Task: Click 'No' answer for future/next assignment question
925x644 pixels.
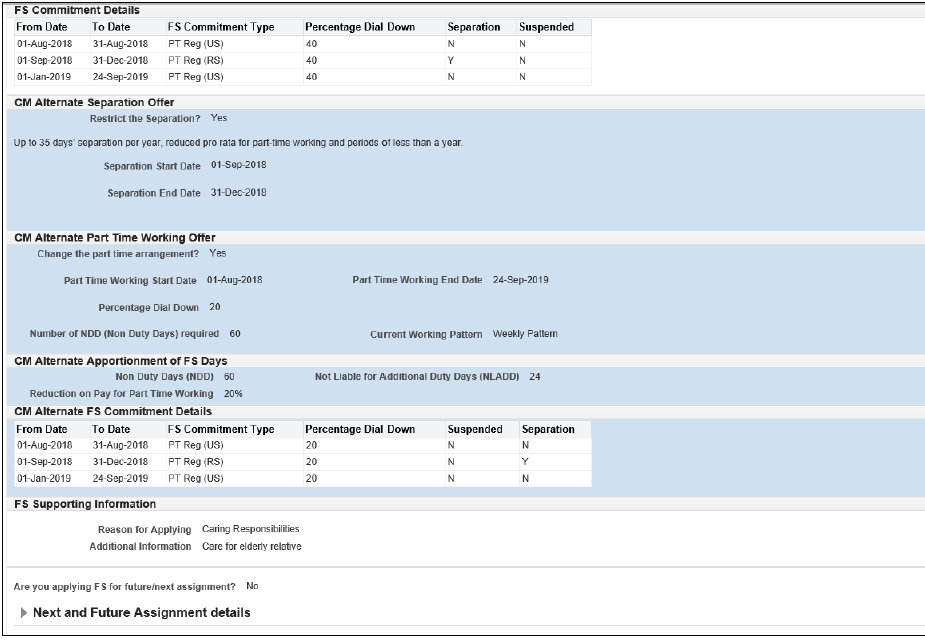Action: click(251, 586)
